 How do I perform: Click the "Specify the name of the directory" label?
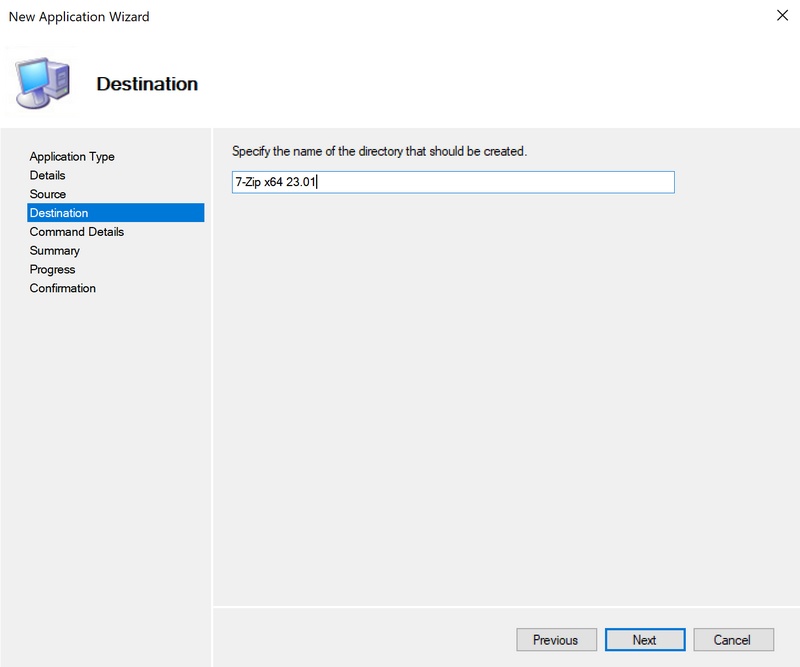pos(379,152)
